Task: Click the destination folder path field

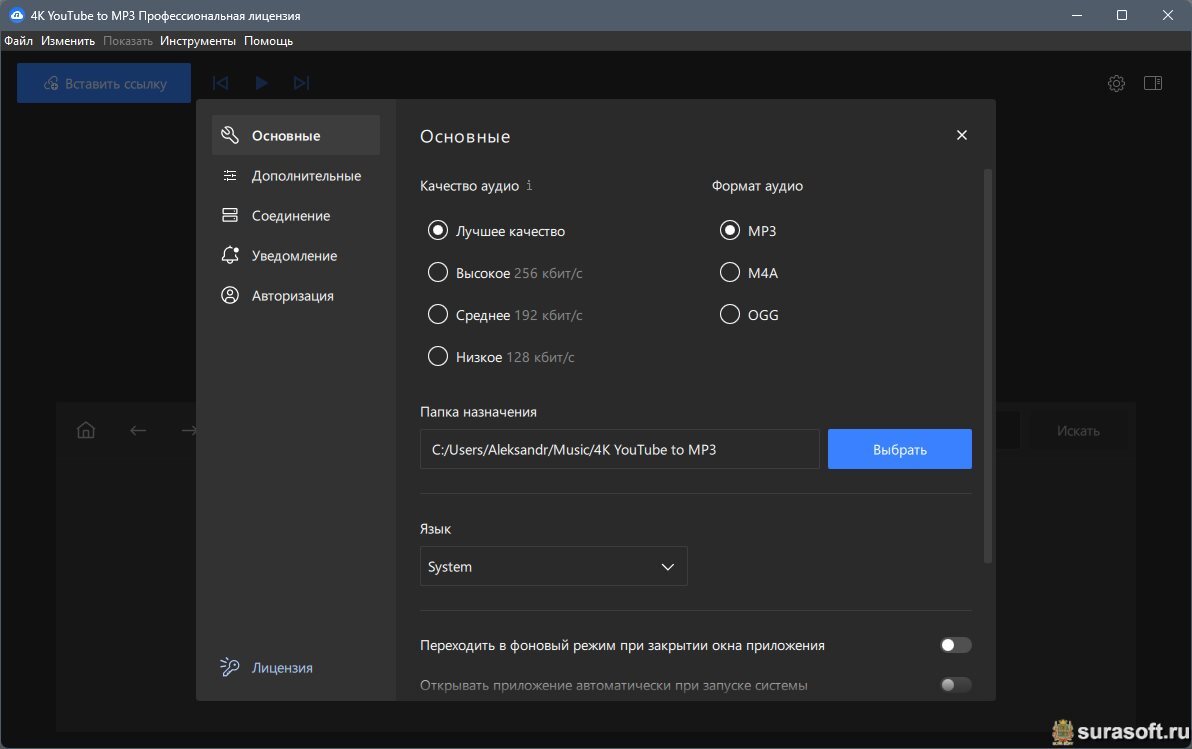Action: (x=620, y=449)
